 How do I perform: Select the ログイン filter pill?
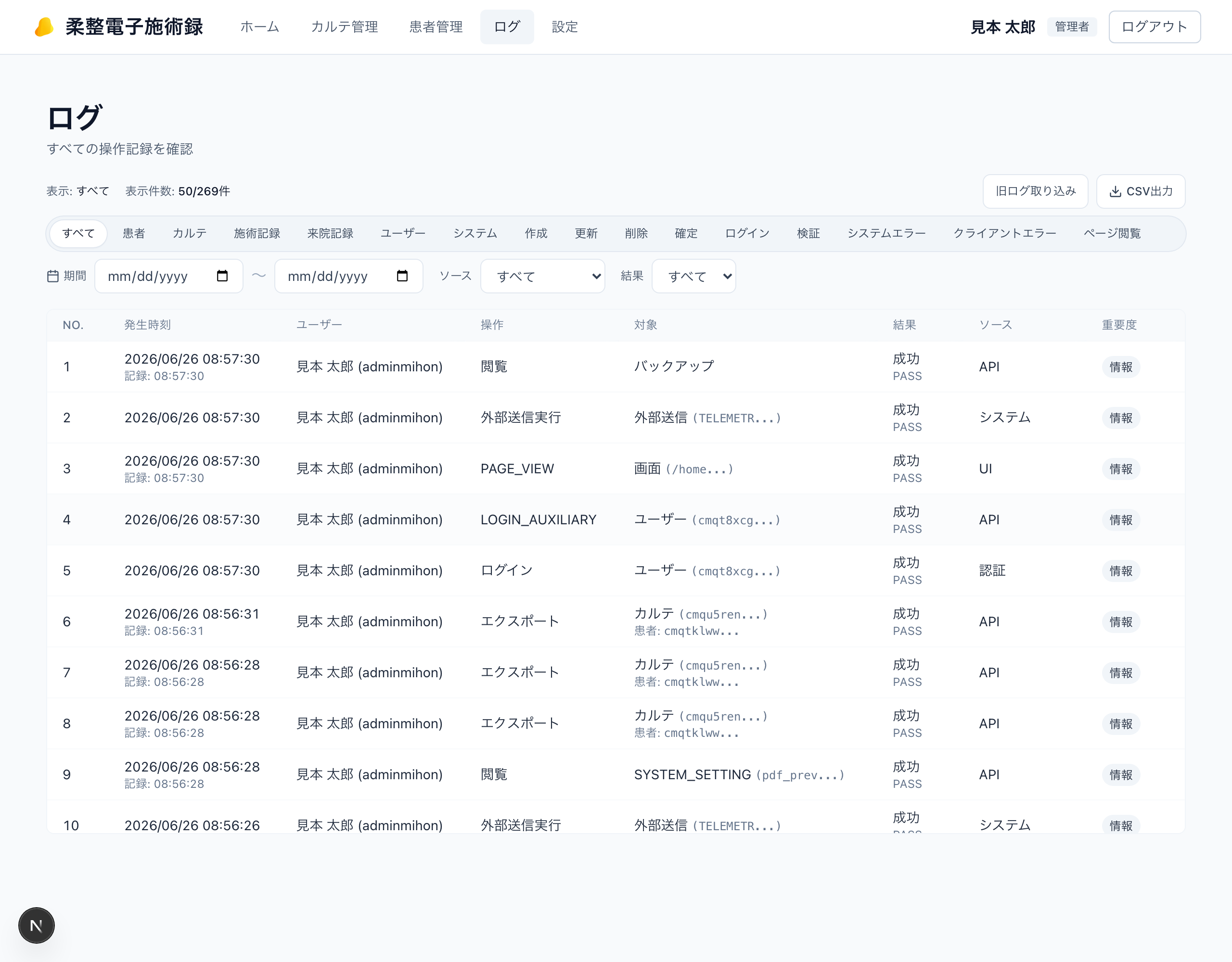click(x=747, y=233)
